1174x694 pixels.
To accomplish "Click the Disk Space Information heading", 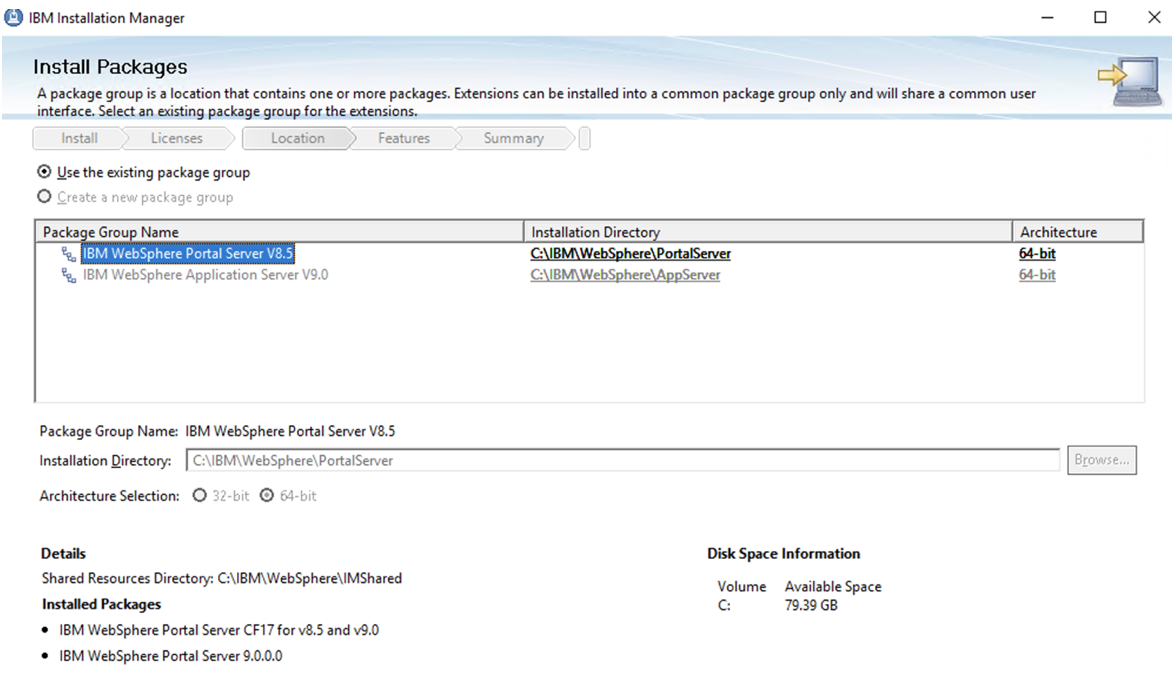I will [783, 554].
